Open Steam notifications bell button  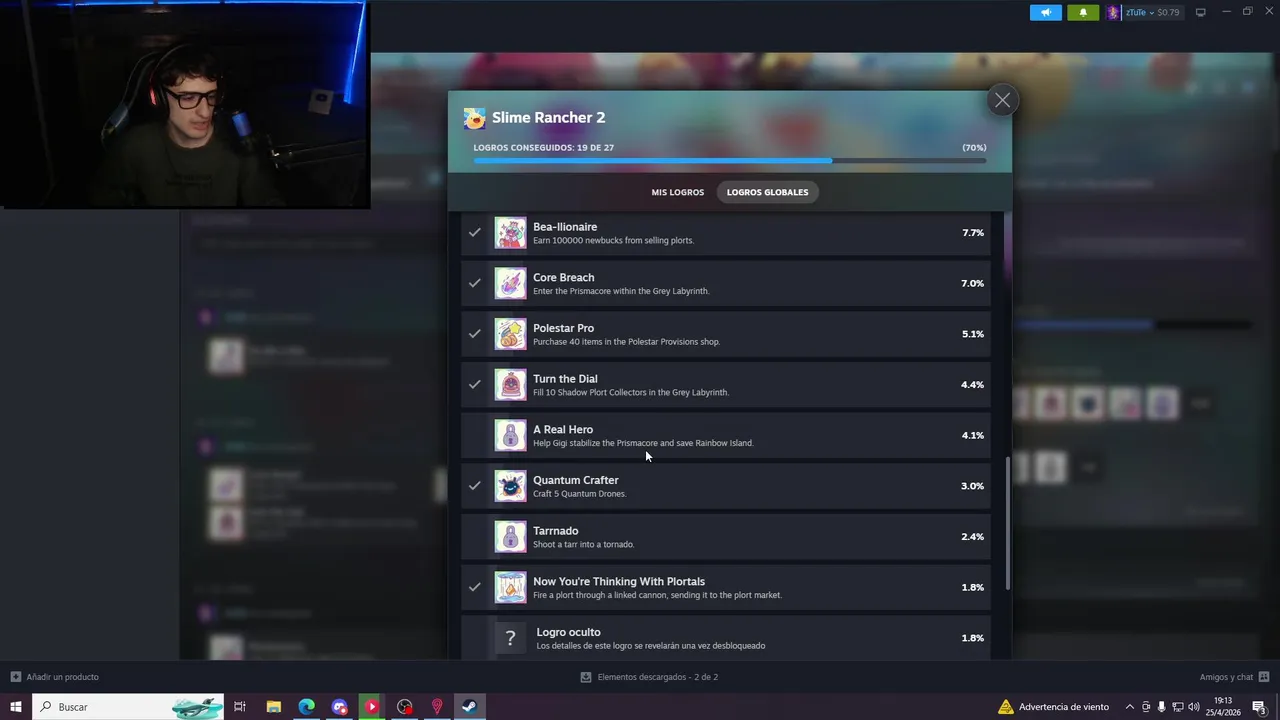1083,12
